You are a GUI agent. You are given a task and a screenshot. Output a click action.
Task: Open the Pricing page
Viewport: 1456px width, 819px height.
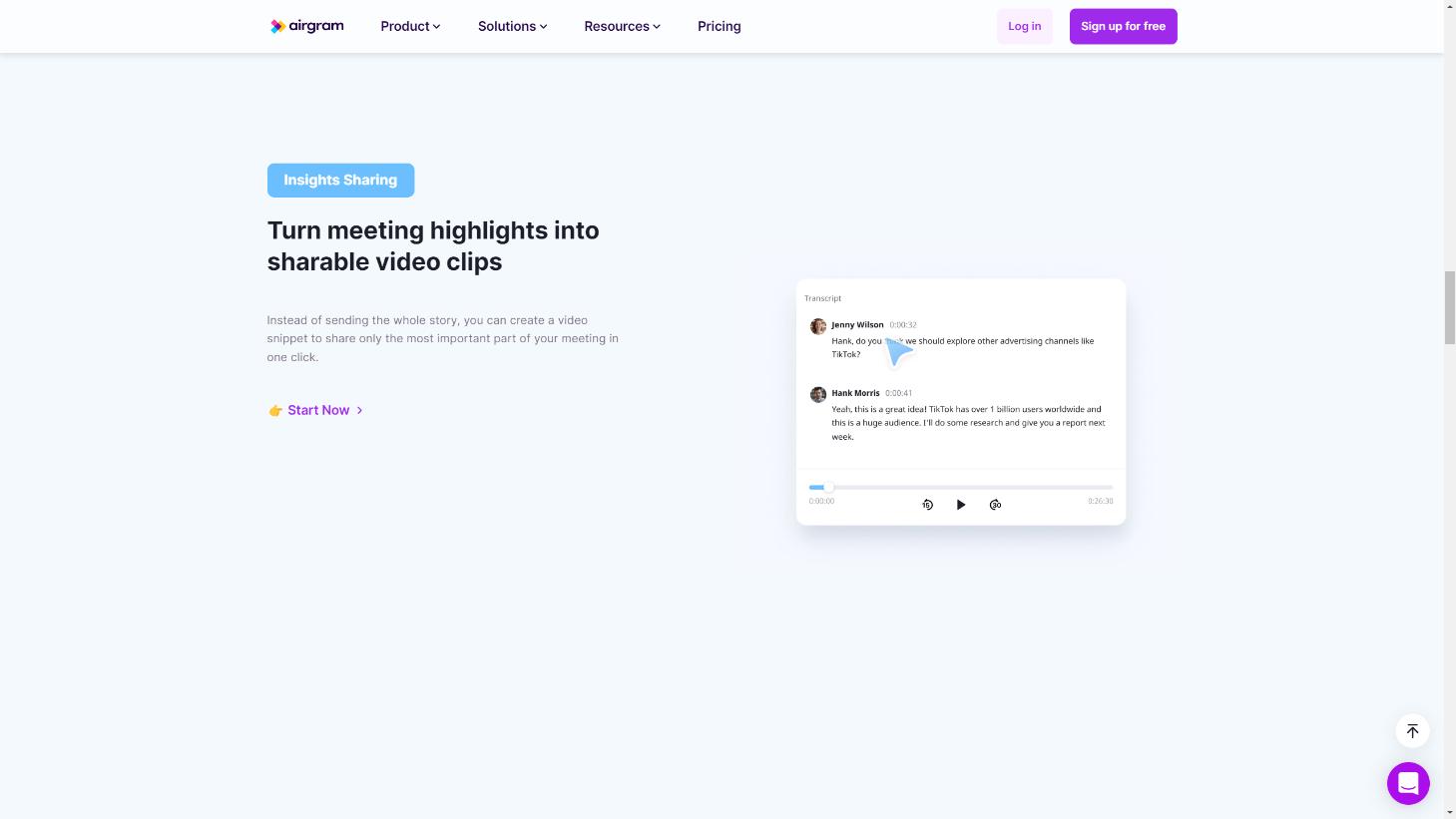coord(719,26)
